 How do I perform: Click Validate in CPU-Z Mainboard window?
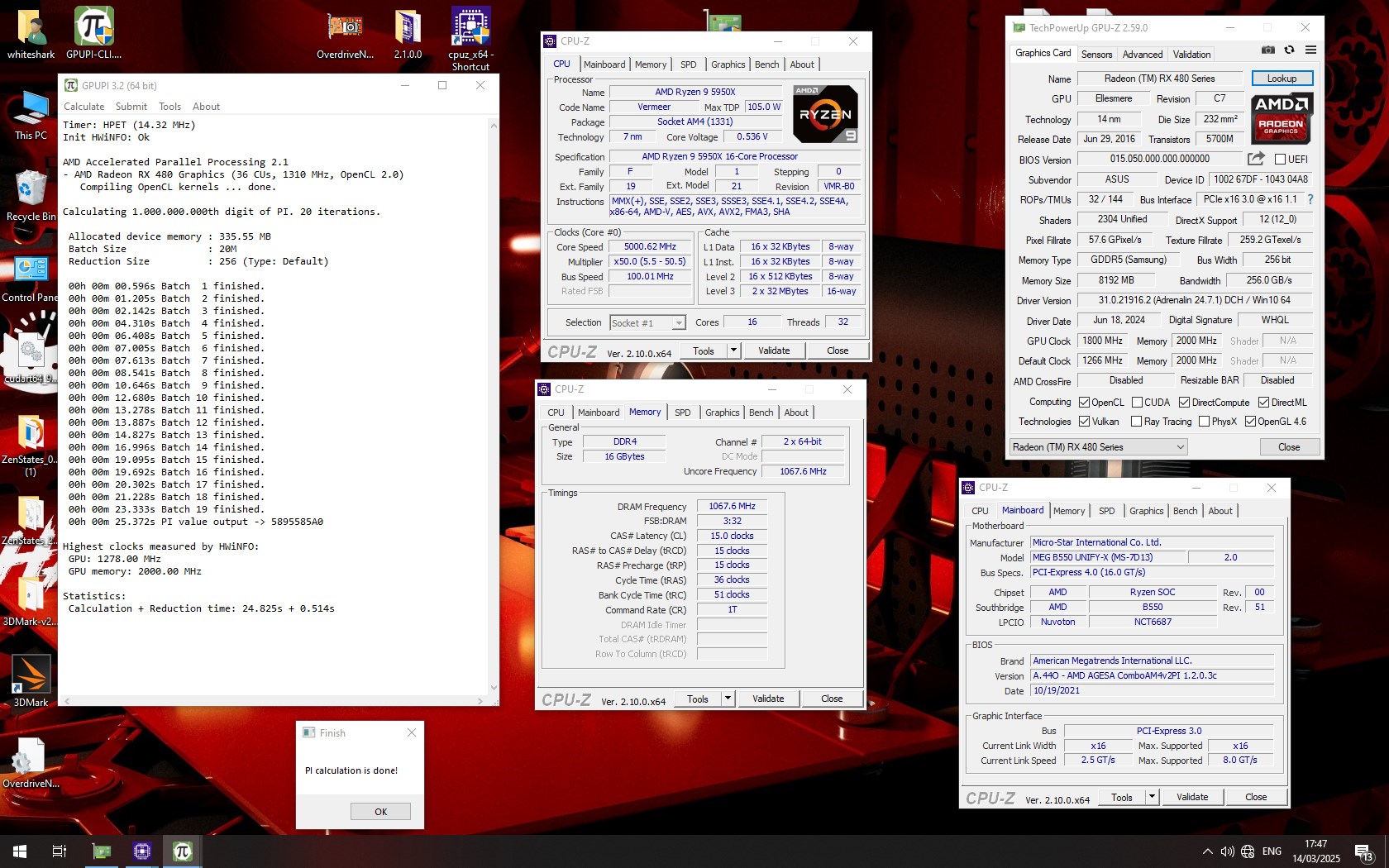click(x=1192, y=797)
